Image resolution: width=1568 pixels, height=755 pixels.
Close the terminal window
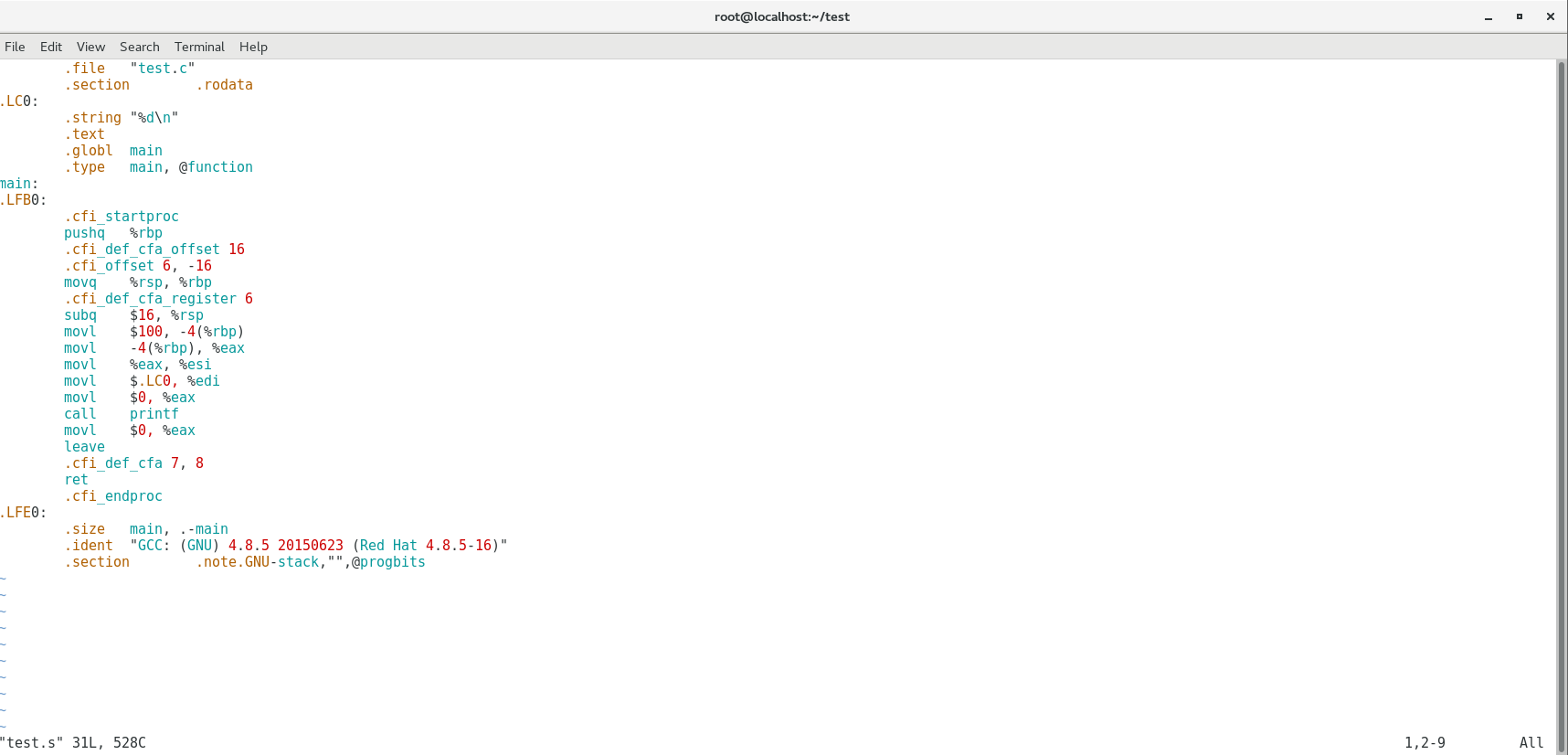pos(1551,16)
